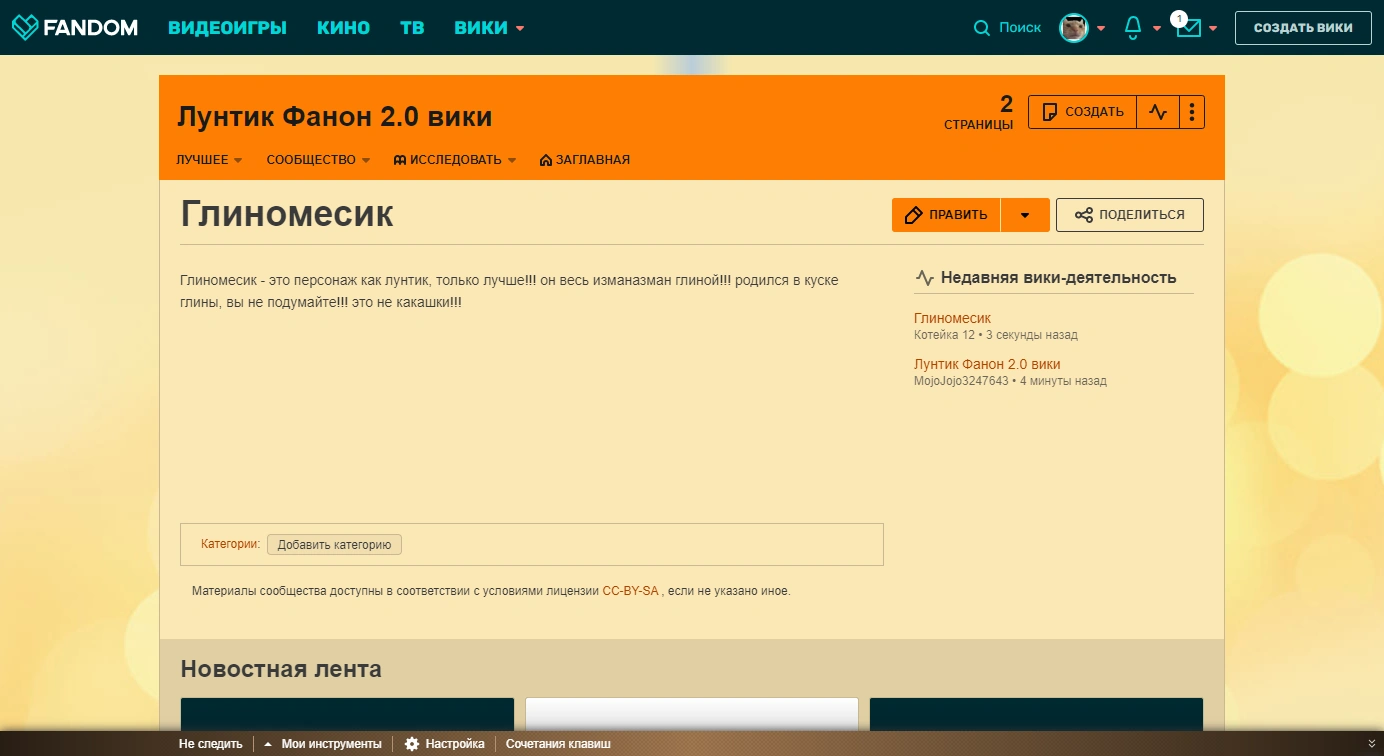Expand the edit button dropdown arrow
Viewport: 1384px width, 756px height.
point(1025,215)
